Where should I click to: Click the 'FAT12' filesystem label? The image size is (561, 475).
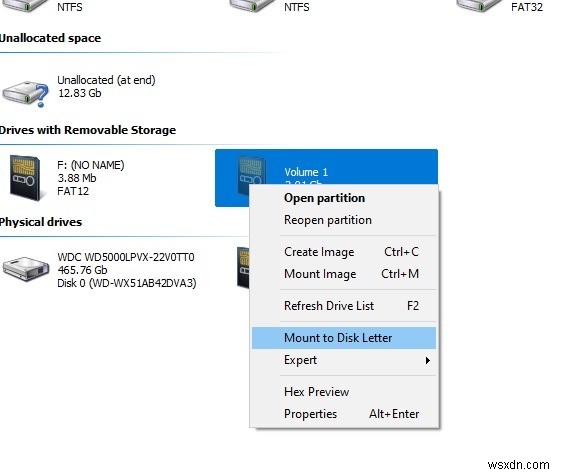coord(73,191)
